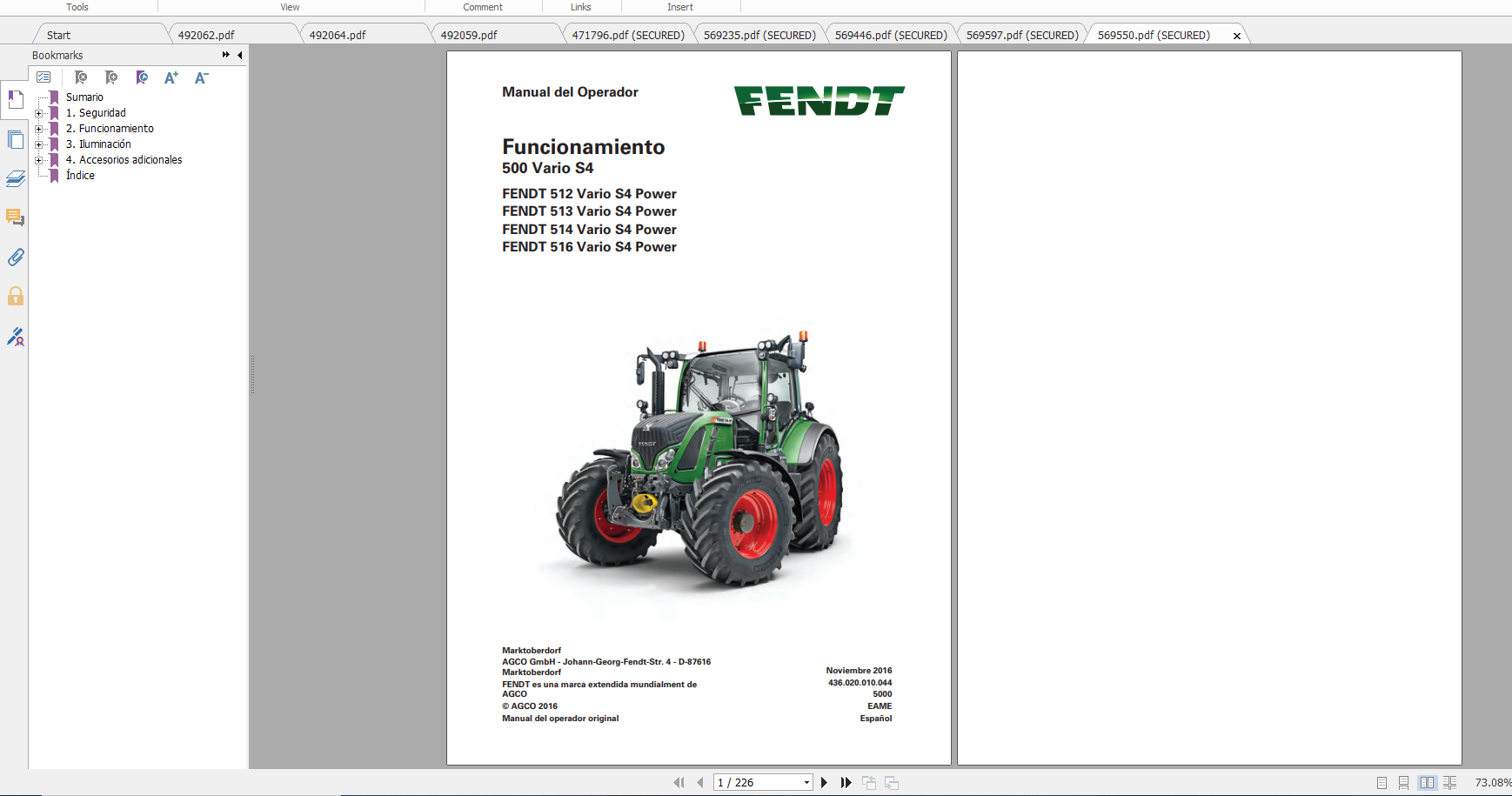
Task: Open the Pages thumbnails panel icon
Action: 15,139
